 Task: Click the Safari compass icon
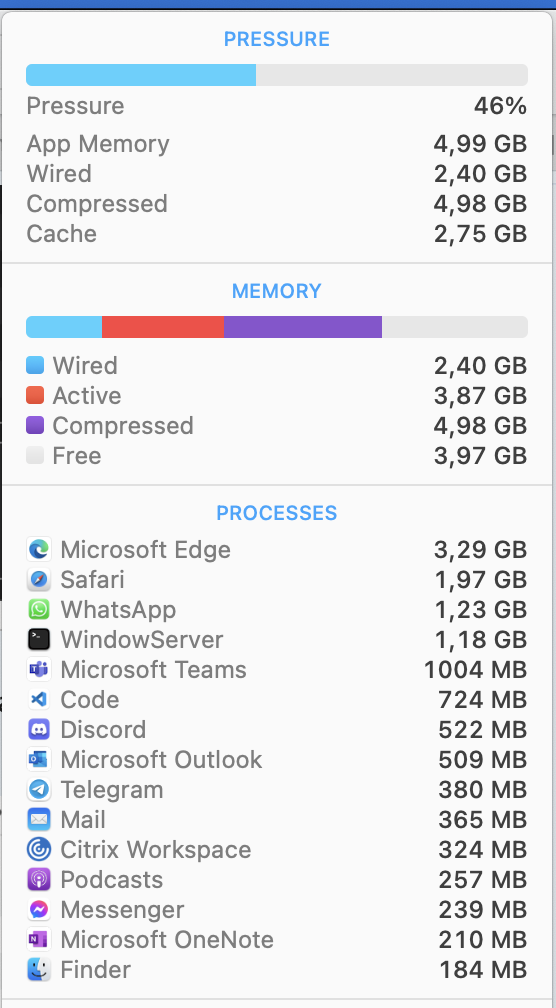click(x=39, y=580)
